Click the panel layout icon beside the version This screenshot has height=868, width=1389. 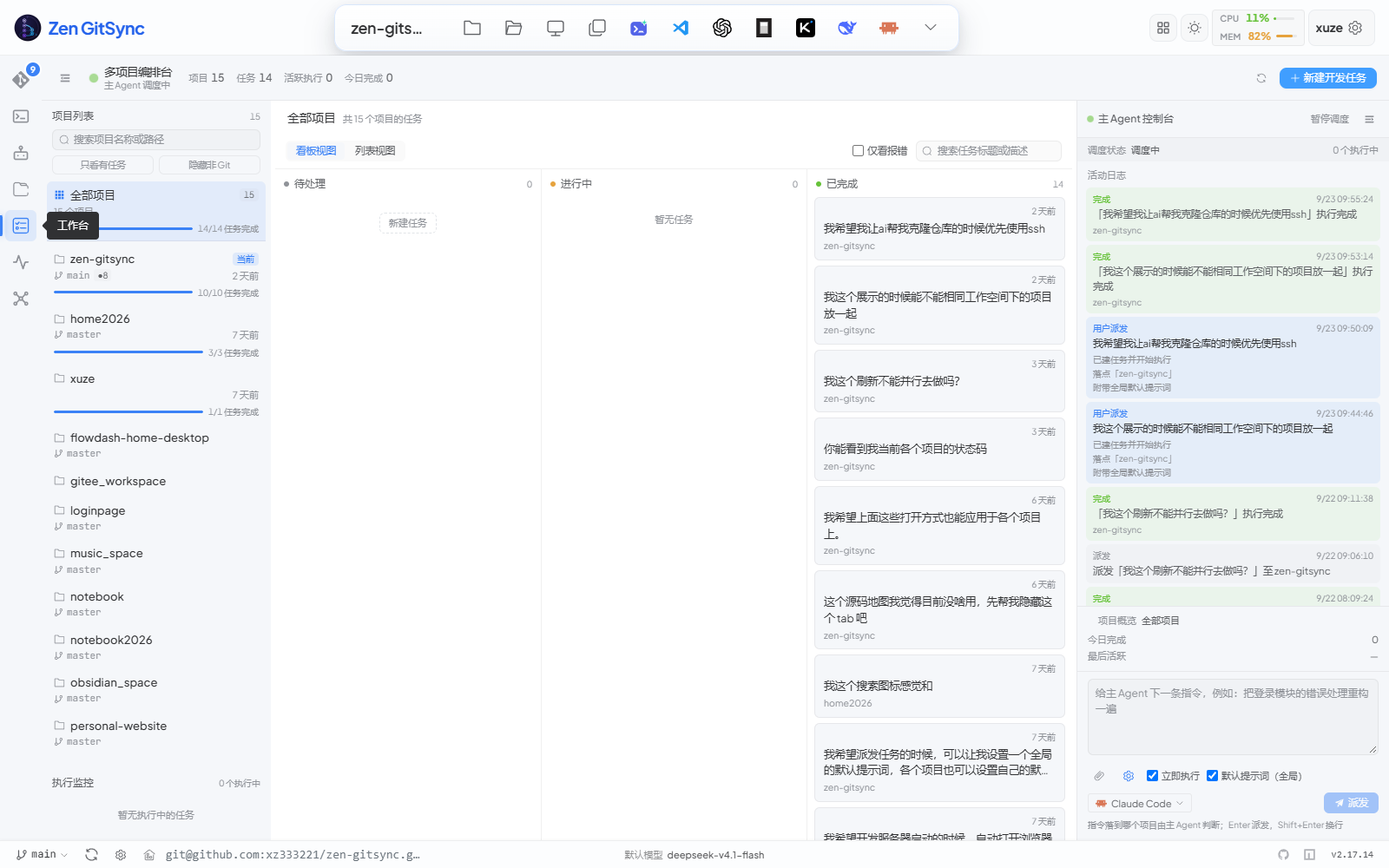pos(1309,855)
